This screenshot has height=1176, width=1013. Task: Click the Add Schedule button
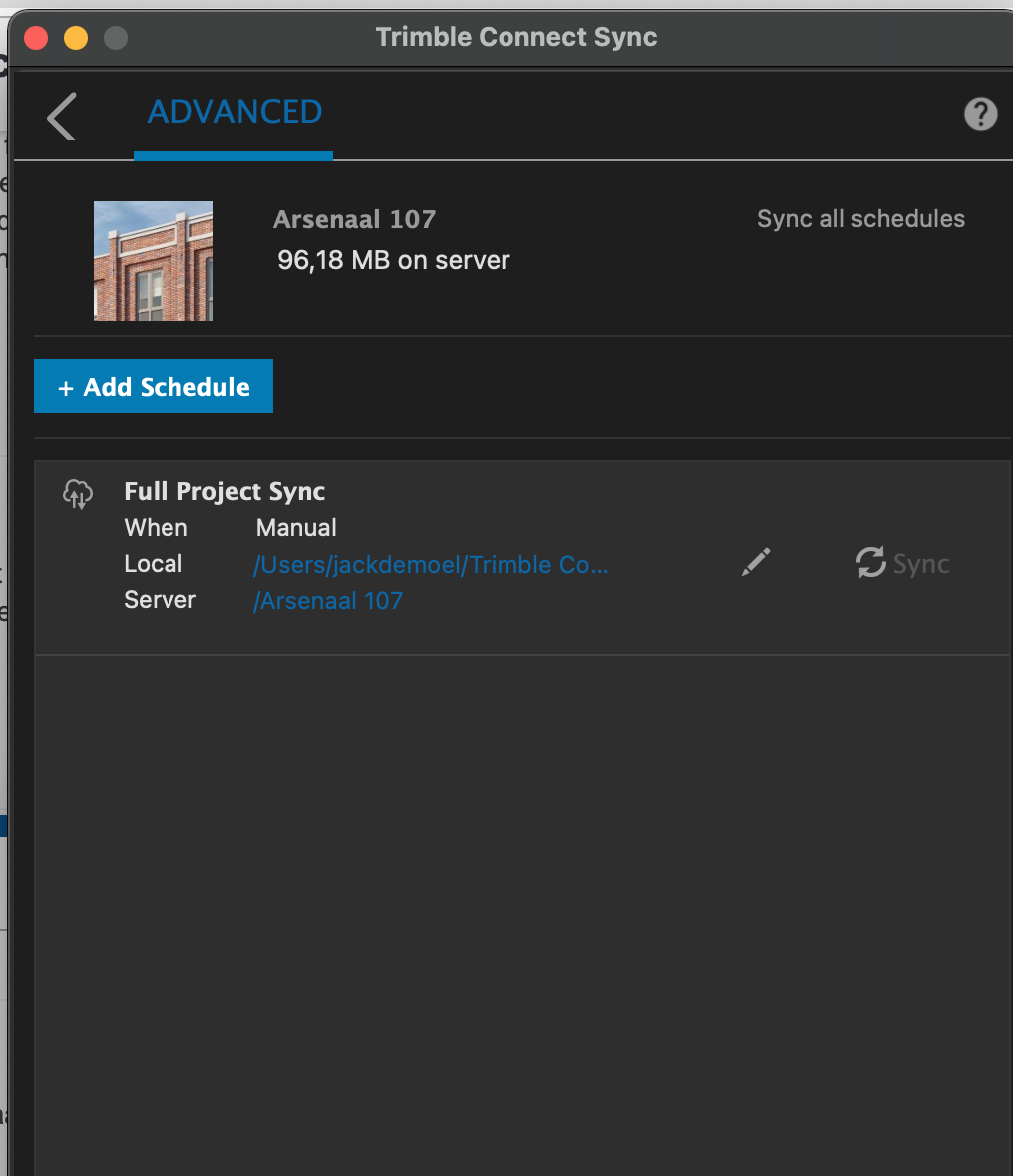pos(154,386)
